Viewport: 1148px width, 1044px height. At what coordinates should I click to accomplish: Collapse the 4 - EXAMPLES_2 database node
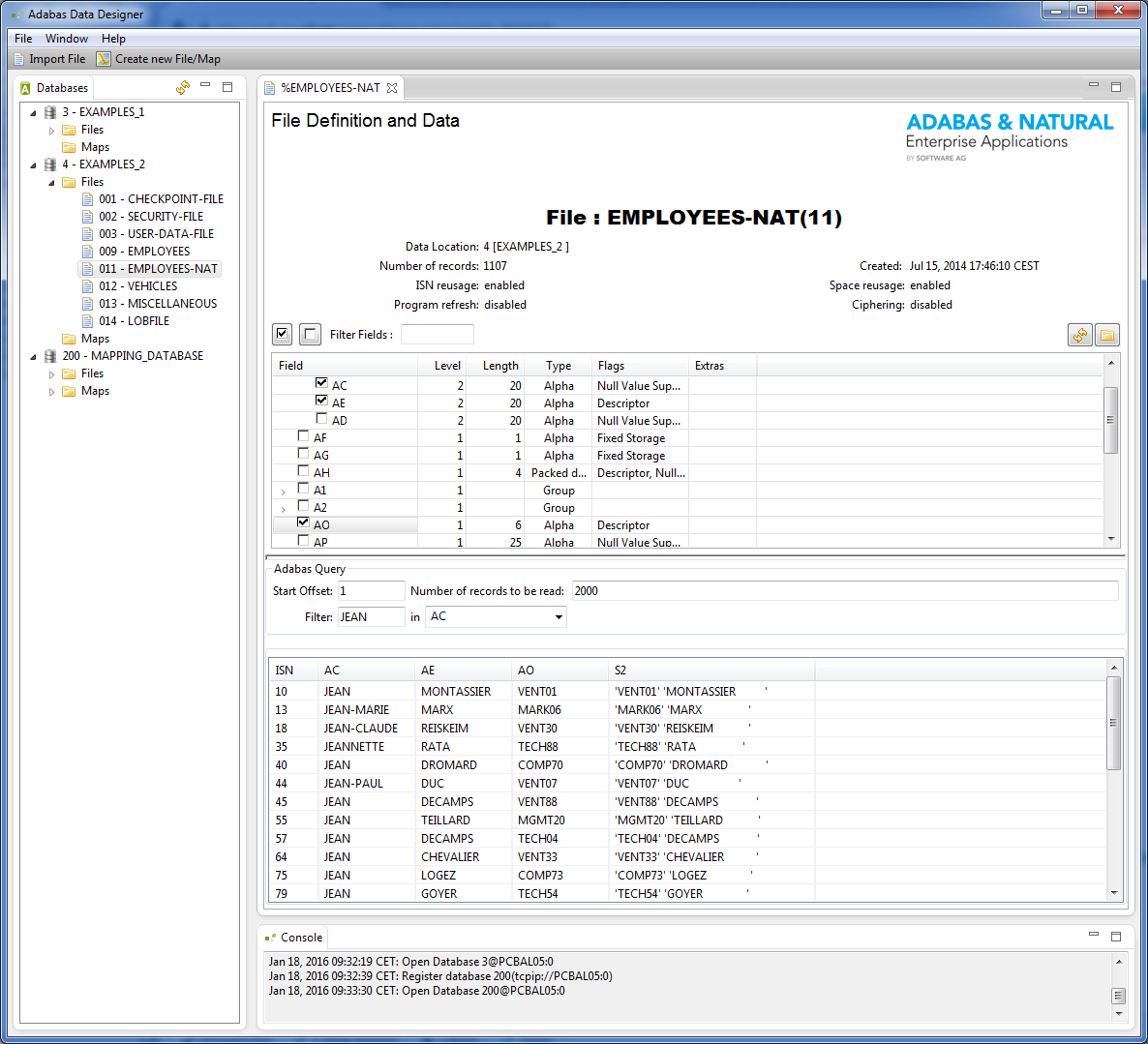coord(34,164)
